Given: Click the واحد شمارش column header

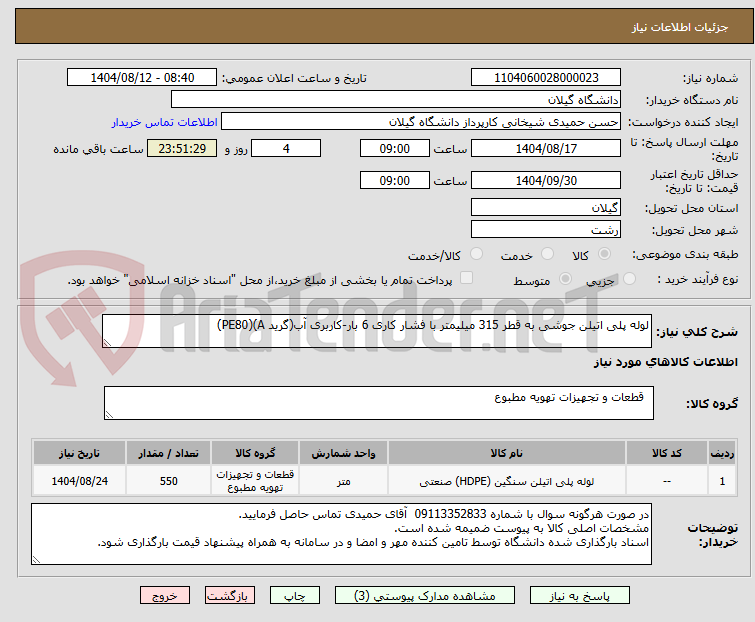Looking at the screenshot, I should (x=343, y=453).
